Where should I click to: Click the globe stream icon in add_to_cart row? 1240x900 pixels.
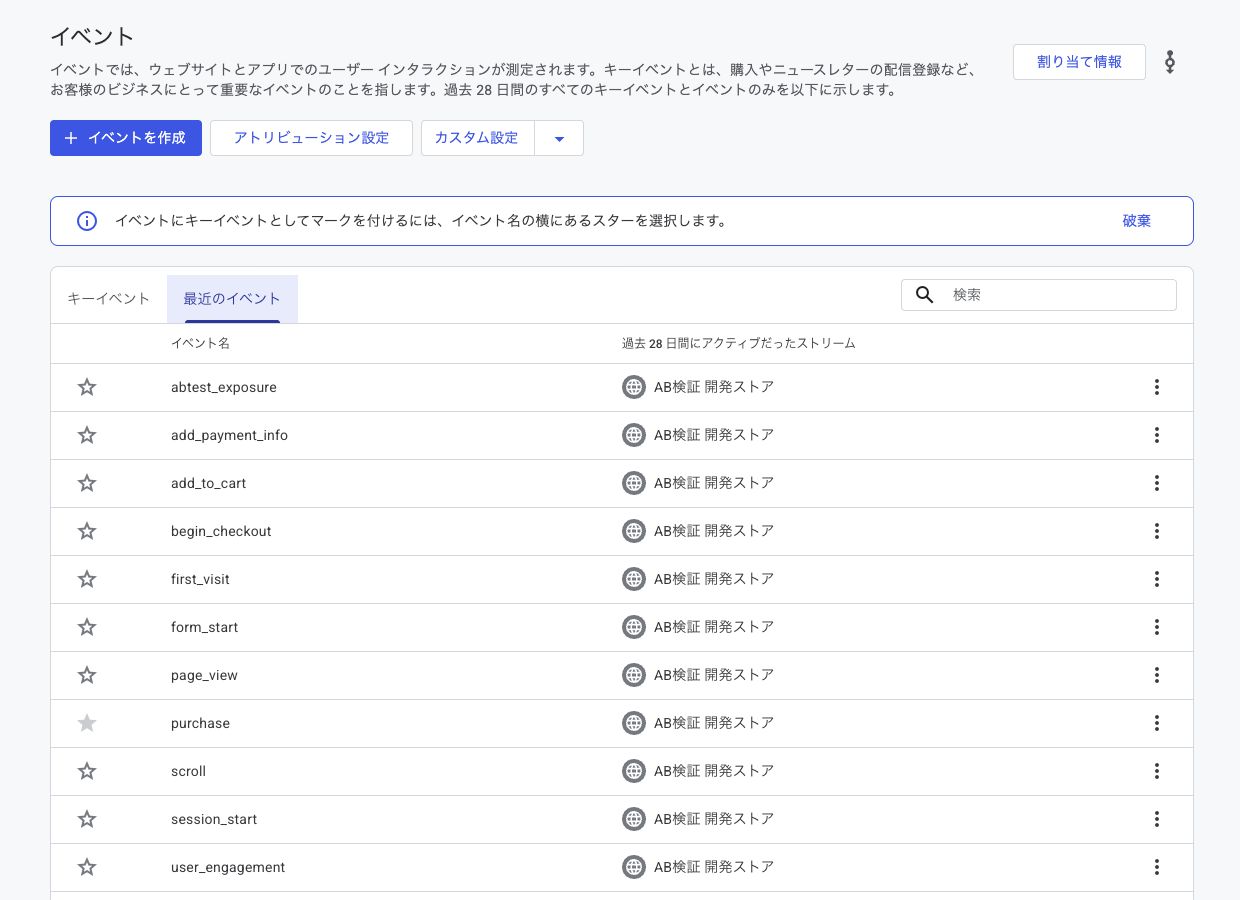(634, 483)
